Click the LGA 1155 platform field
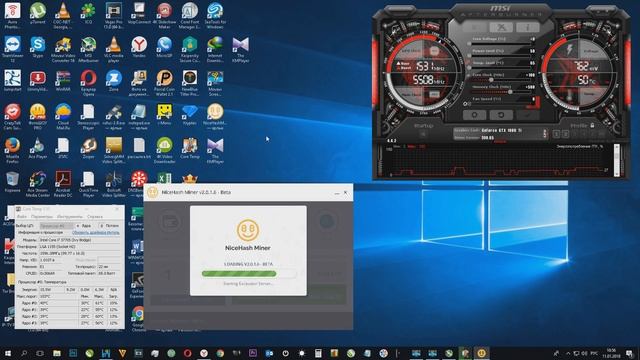 click(x=80, y=247)
